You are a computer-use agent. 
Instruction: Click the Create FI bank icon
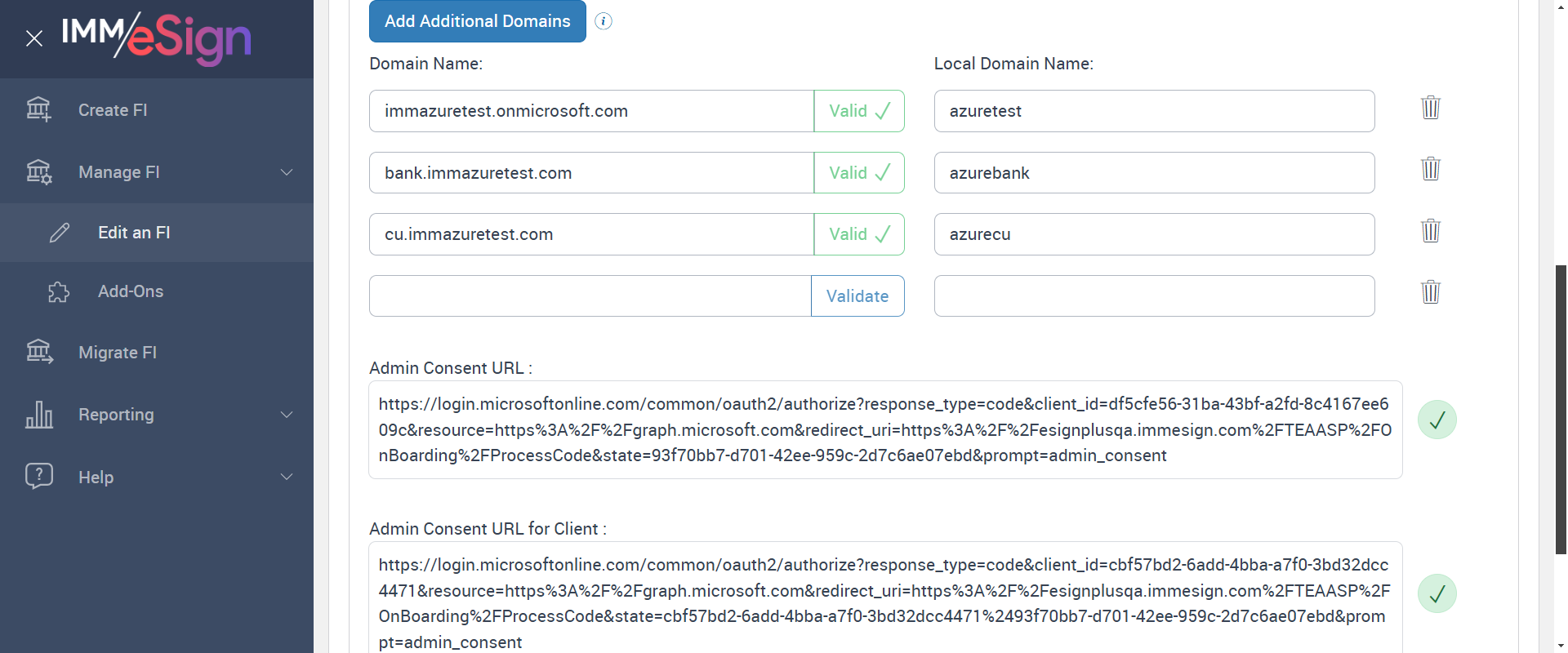pos(38,109)
